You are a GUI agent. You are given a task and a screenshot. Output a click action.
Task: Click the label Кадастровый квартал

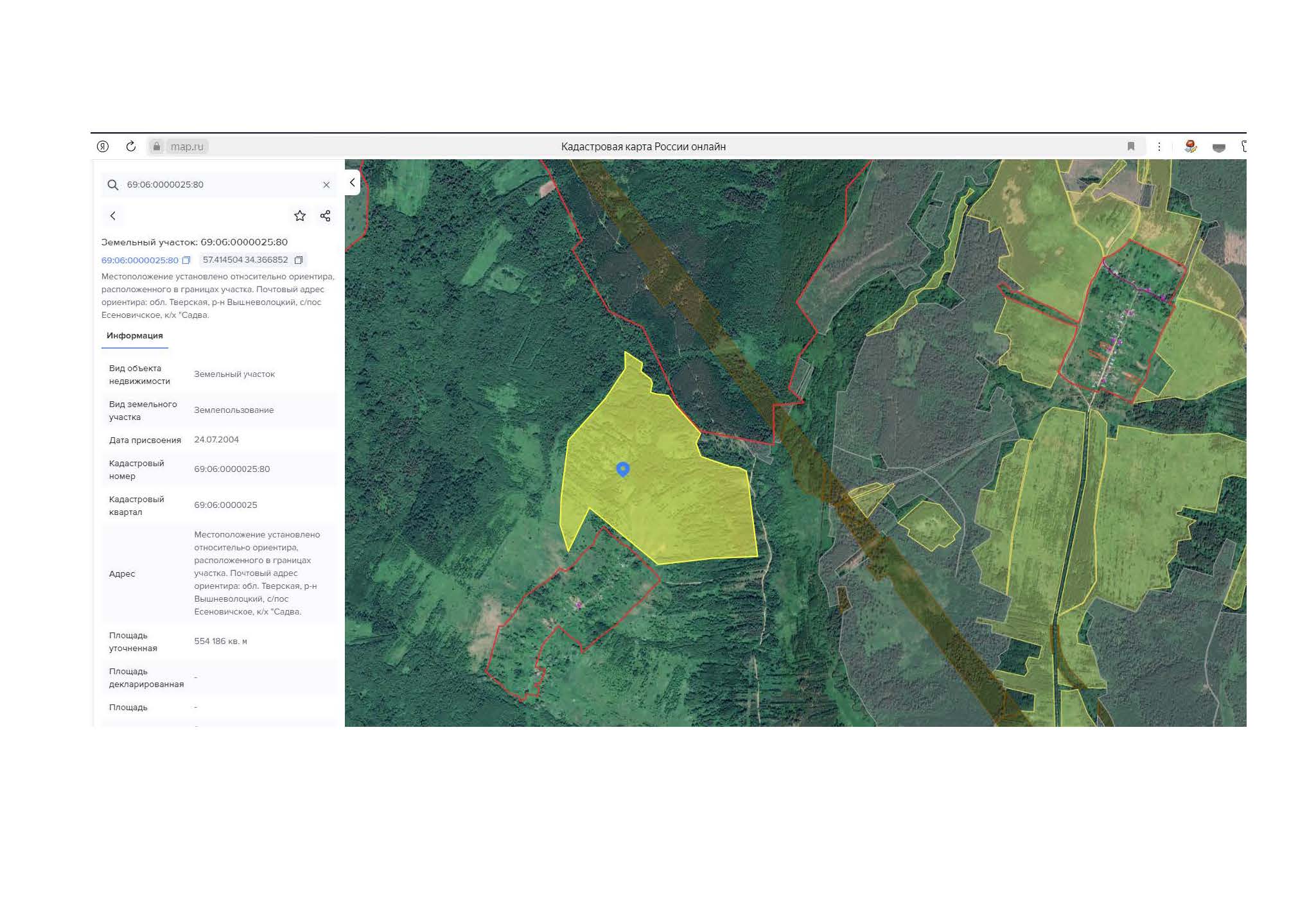136,506
